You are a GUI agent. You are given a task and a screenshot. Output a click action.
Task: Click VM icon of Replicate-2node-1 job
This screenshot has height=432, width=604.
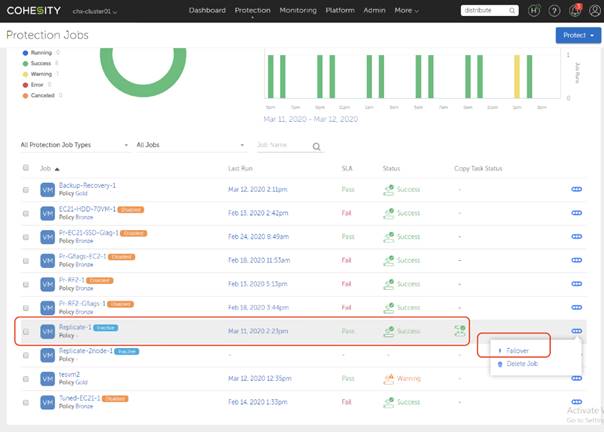click(47, 355)
